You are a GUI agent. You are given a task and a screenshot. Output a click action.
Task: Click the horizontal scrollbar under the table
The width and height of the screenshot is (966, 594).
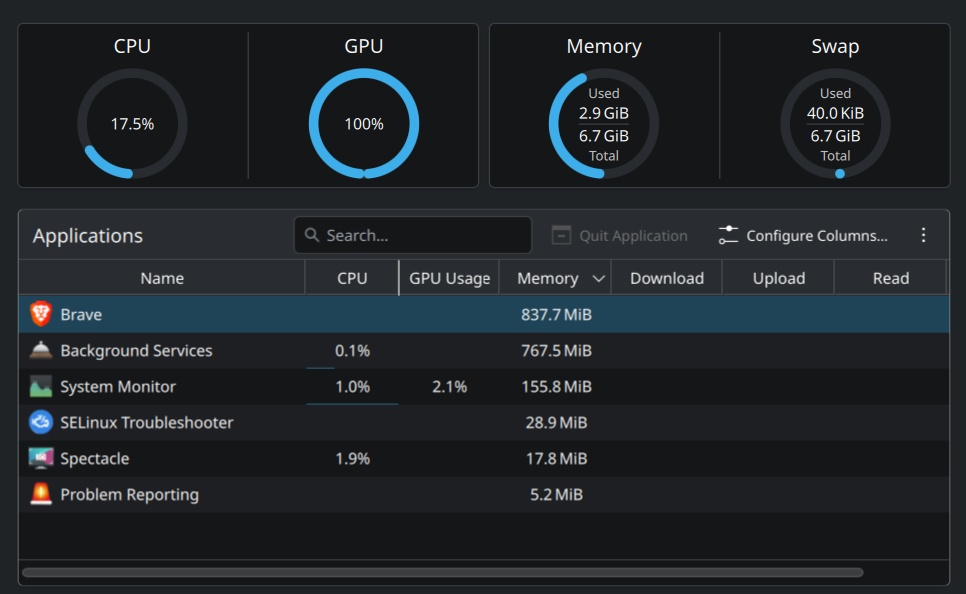pos(442,573)
